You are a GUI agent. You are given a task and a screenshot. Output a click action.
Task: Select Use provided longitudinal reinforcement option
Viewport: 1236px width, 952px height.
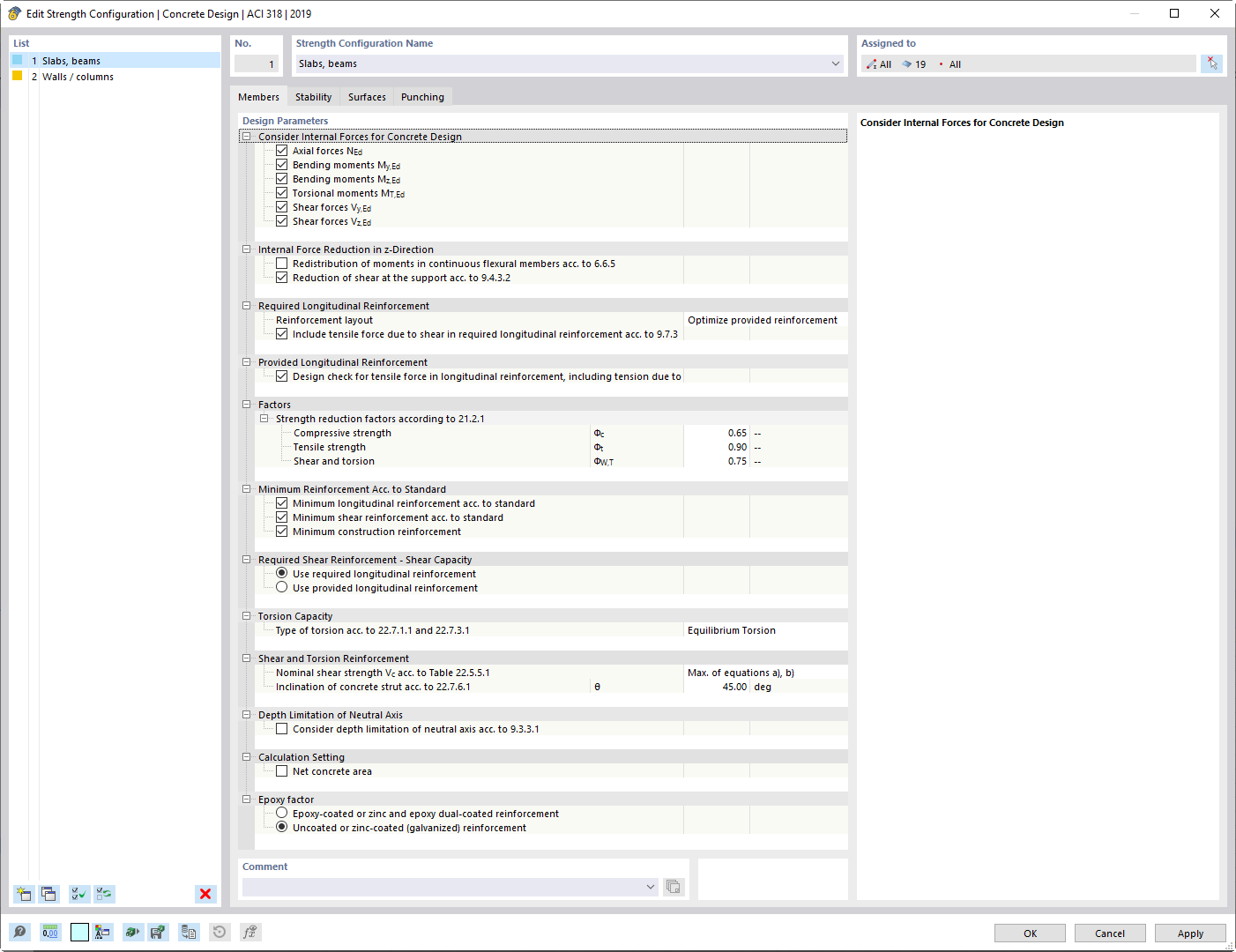point(281,587)
